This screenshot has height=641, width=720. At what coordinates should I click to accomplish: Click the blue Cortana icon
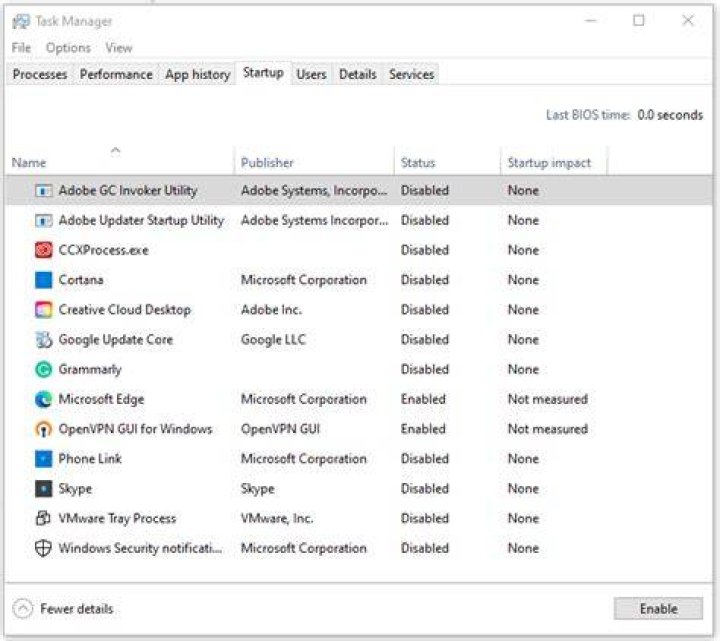point(44,280)
